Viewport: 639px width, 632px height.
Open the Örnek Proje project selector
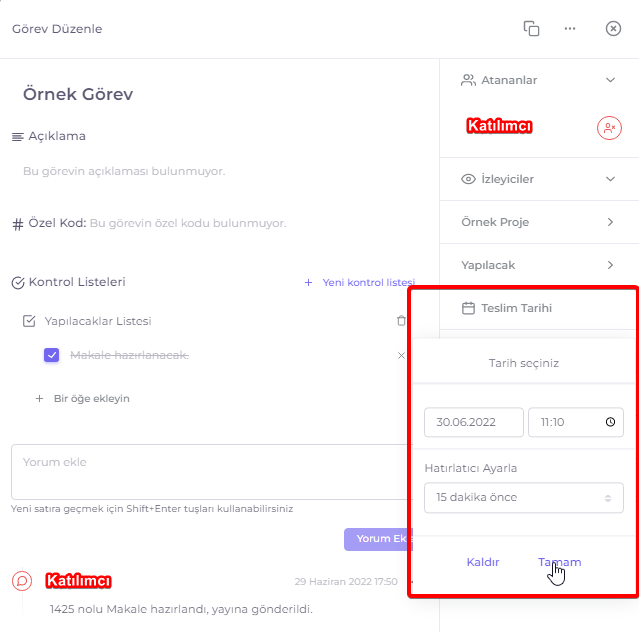[x=538, y=222]
